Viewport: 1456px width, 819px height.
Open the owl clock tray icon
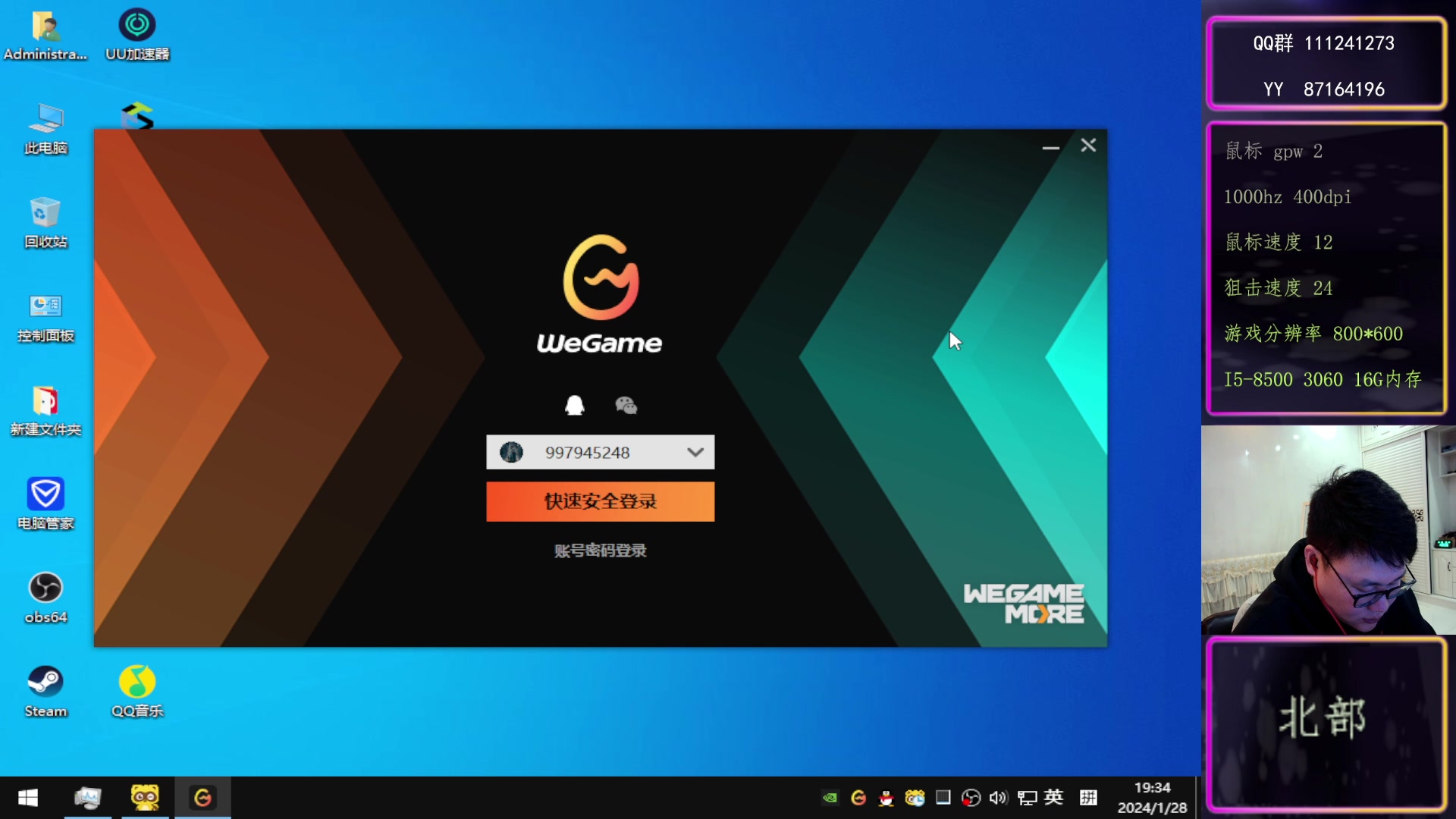click(915, 798)
